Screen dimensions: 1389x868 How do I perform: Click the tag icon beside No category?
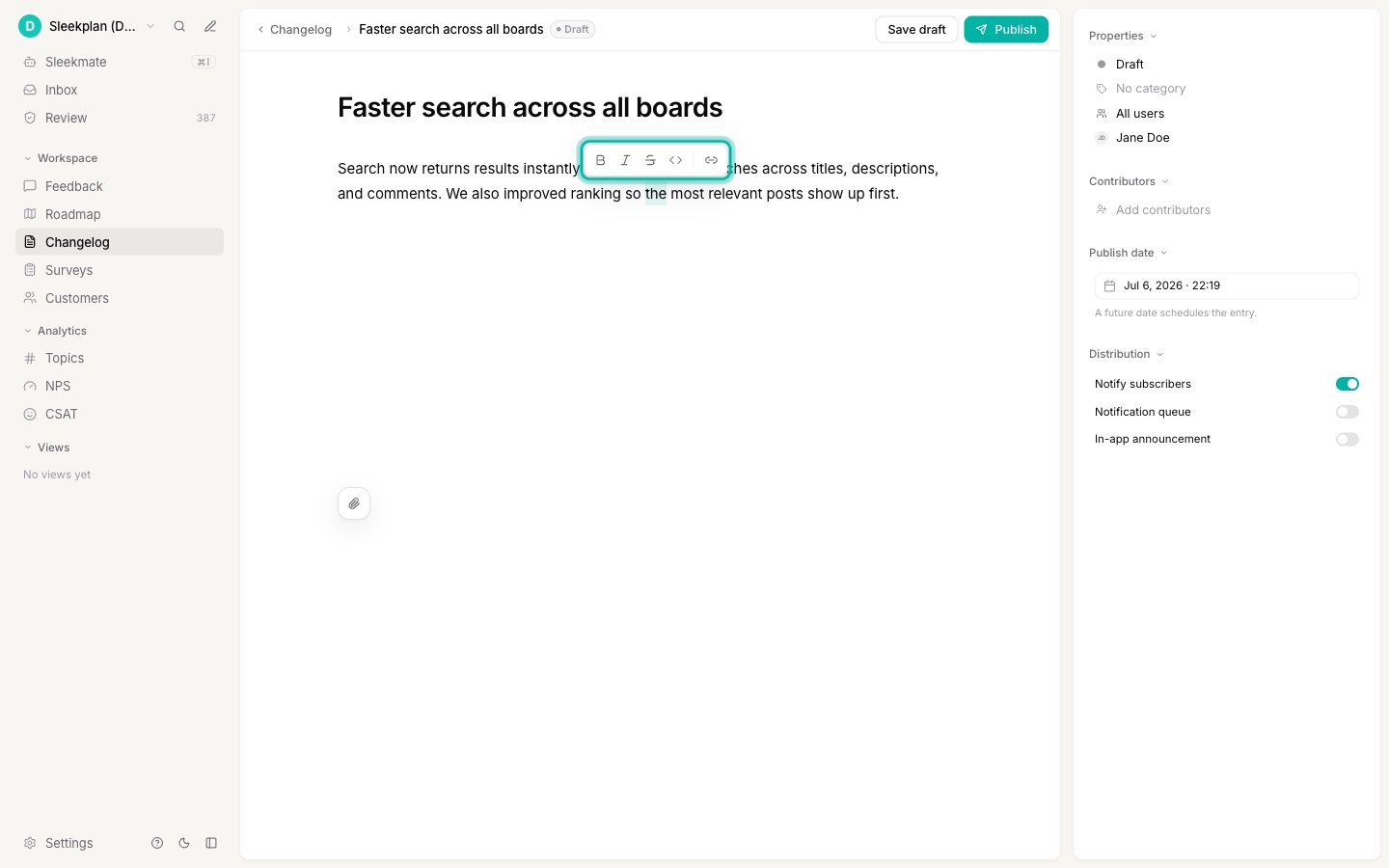(x=1102, y=89)
